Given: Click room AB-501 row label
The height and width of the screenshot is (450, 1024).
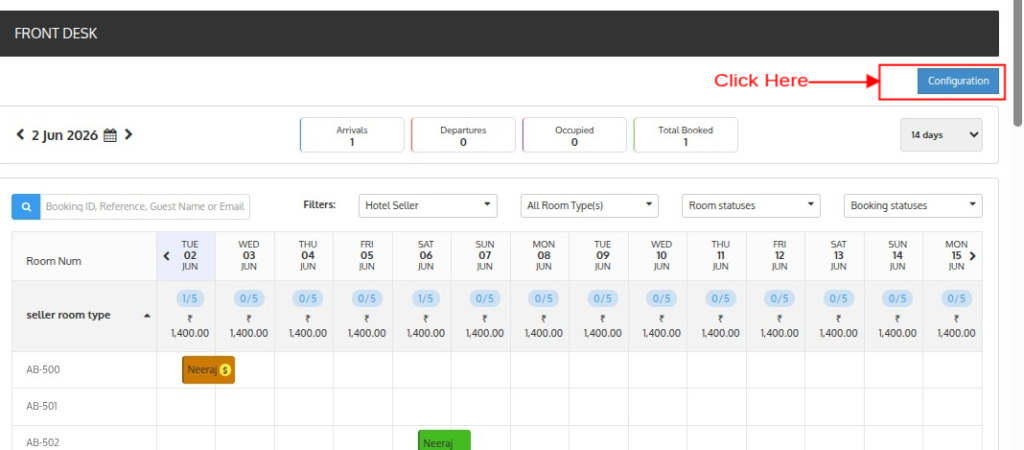Looking at the screenshot, I should point(43,406).
